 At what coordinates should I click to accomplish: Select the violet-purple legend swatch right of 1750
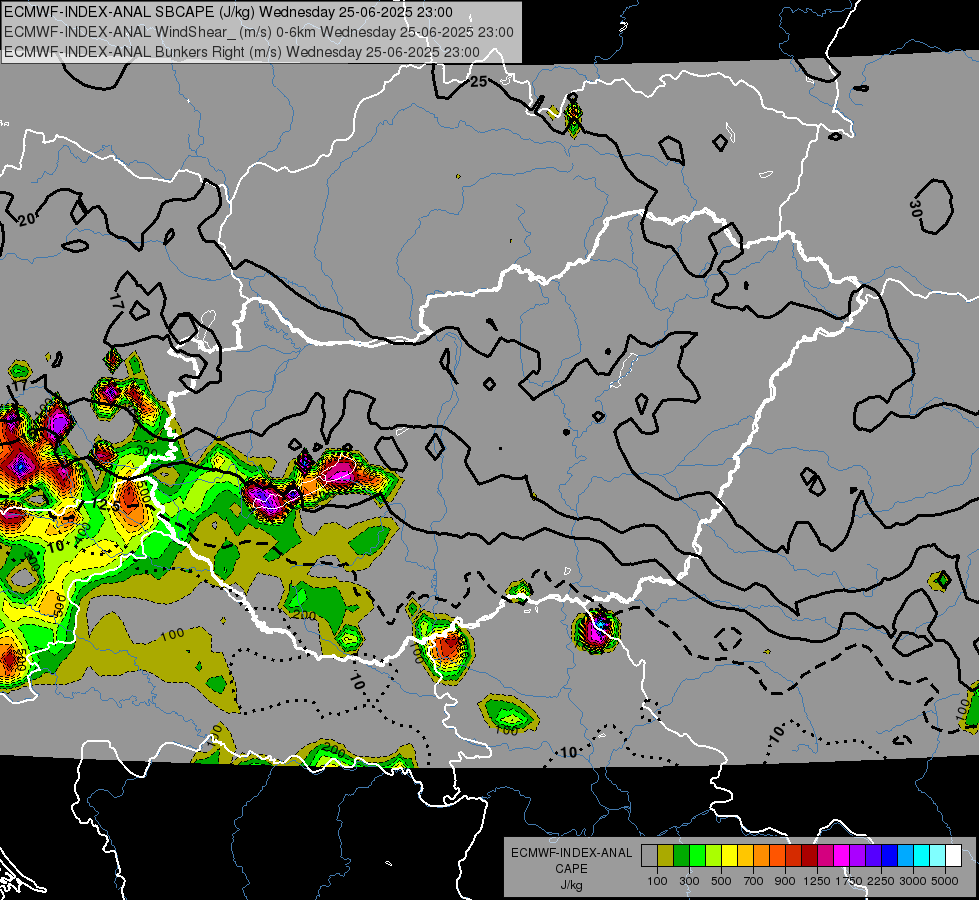click(857, 855)
